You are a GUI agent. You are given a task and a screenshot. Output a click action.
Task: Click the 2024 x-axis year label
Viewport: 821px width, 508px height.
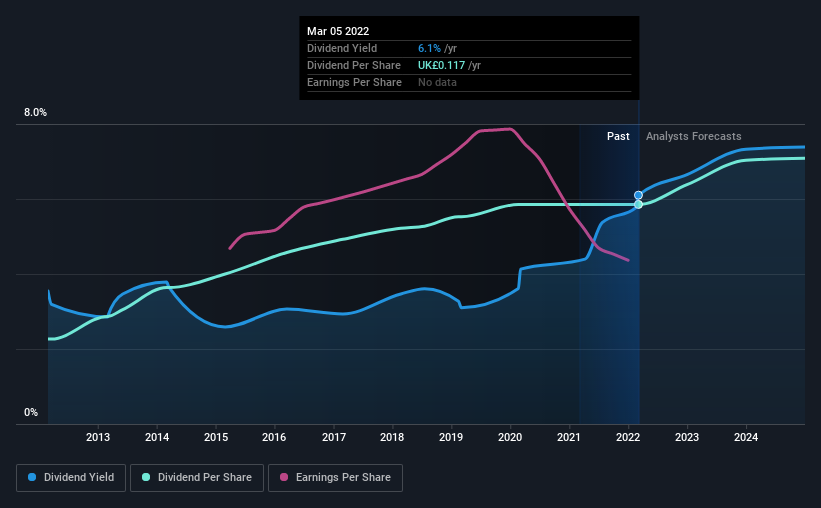coord(746,437)
